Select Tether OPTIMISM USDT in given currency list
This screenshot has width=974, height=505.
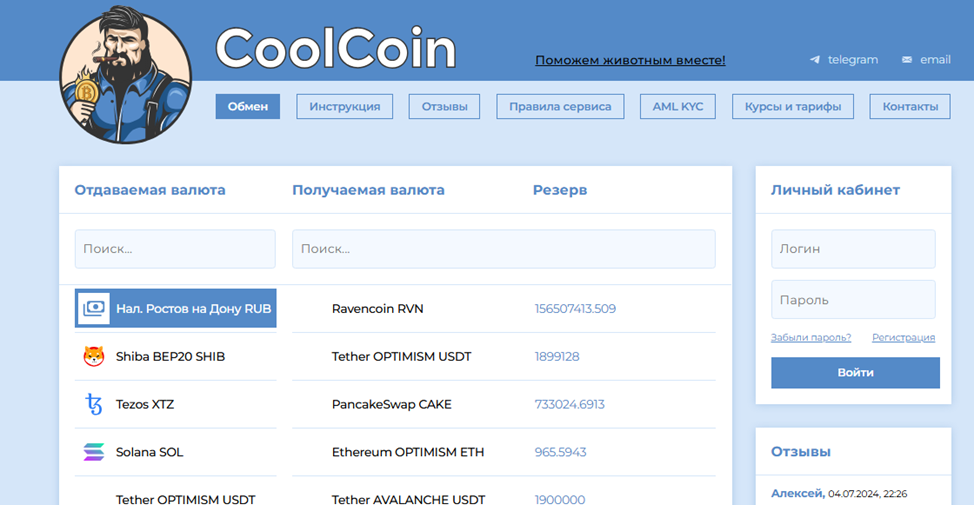point(185,499)
